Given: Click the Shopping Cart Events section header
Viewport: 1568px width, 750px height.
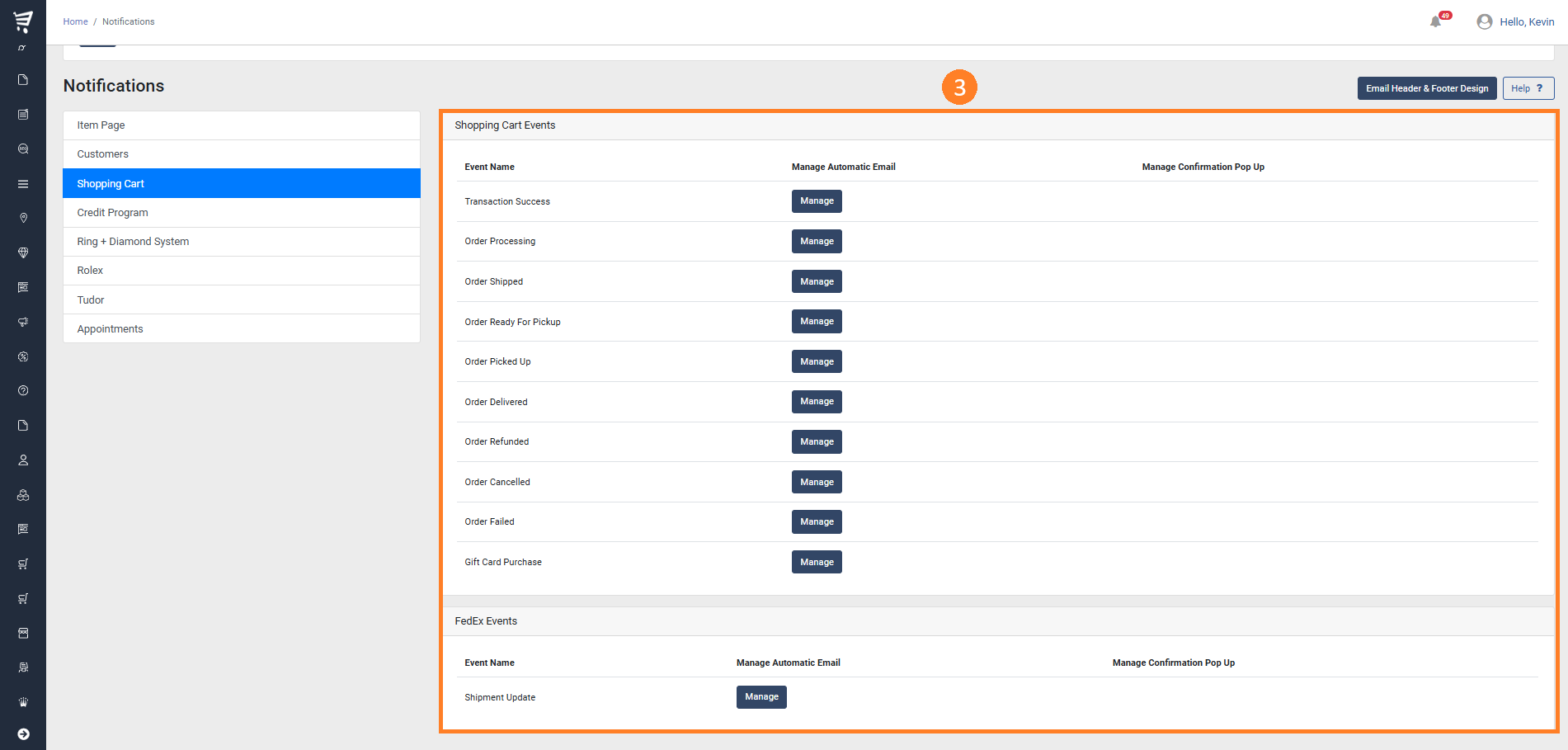Looking at the screenshot, I should point(505,125).
